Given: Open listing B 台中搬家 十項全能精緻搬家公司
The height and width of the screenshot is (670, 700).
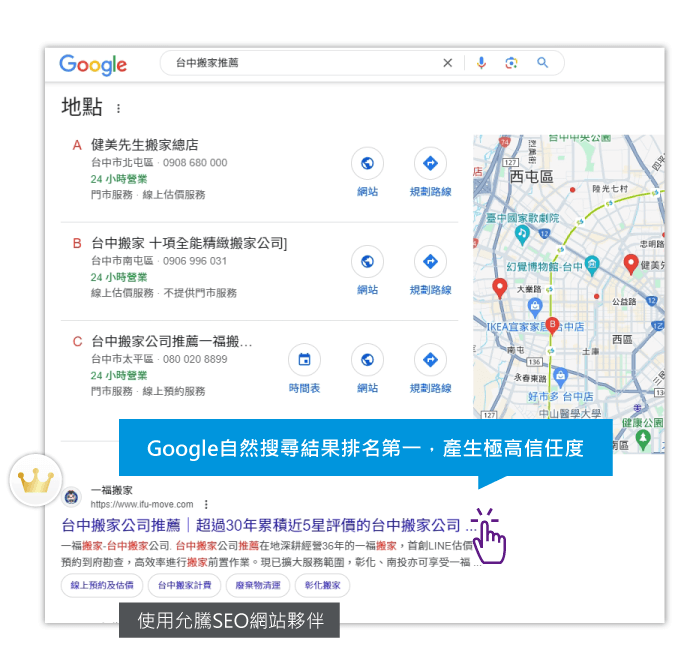Looking at the screenshot, I should point(189,243).
